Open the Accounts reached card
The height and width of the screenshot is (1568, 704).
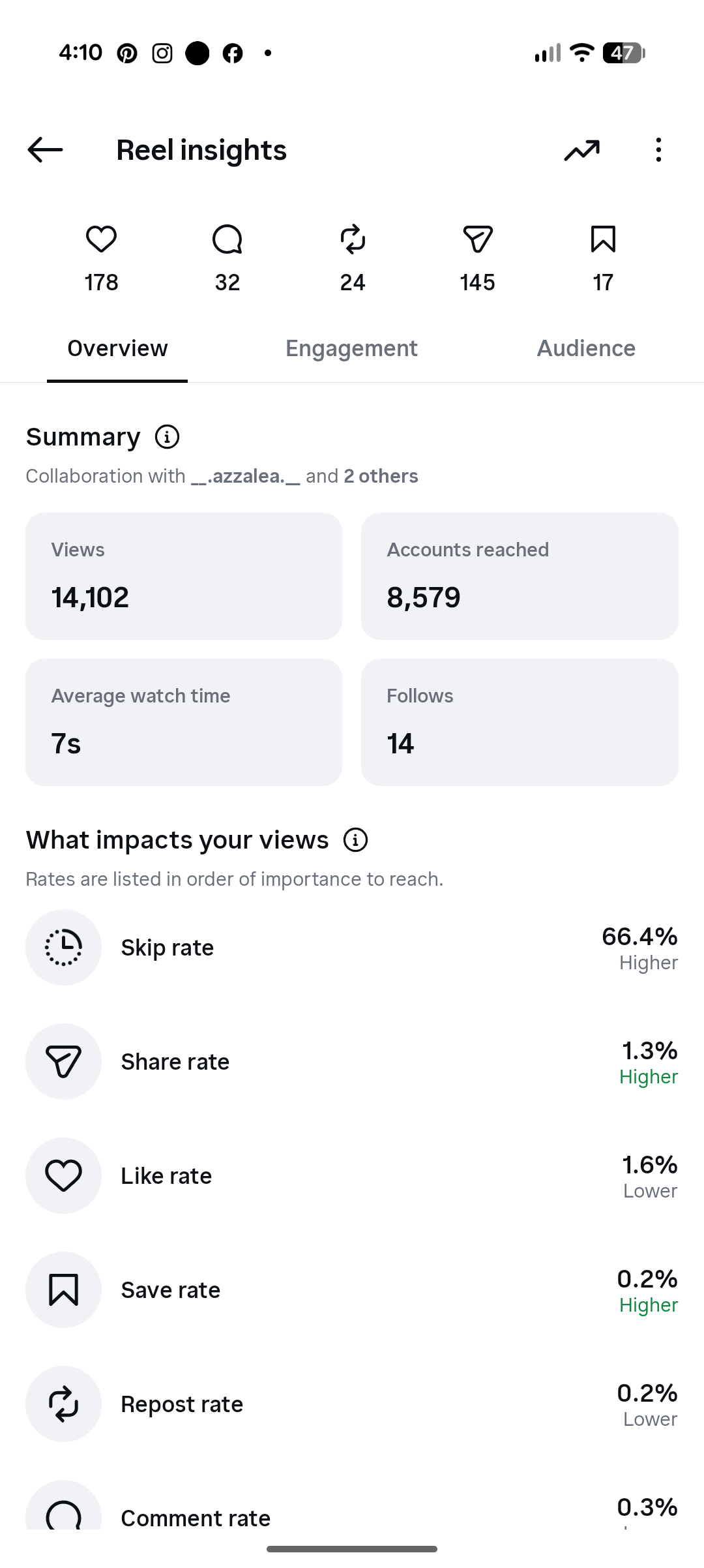click(520, 576)
